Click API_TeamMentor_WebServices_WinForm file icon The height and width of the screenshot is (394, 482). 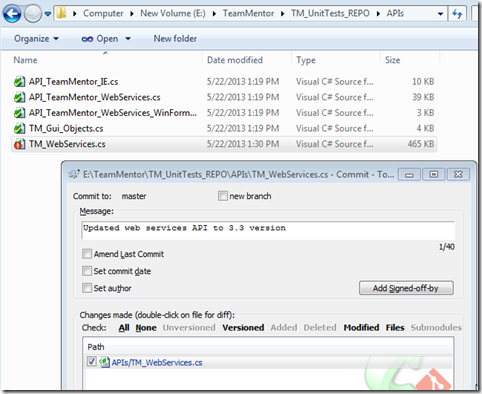click(19, 113)
